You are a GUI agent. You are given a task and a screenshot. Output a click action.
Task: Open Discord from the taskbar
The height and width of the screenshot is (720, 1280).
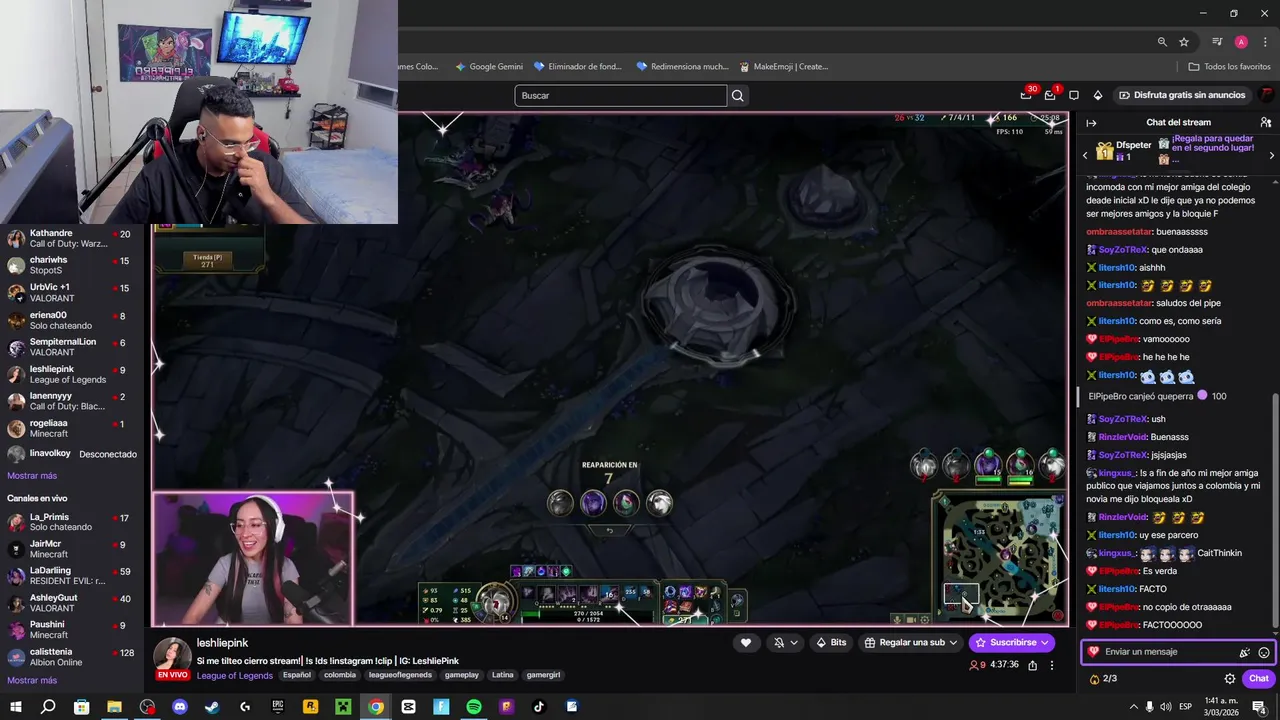point(180,706)
